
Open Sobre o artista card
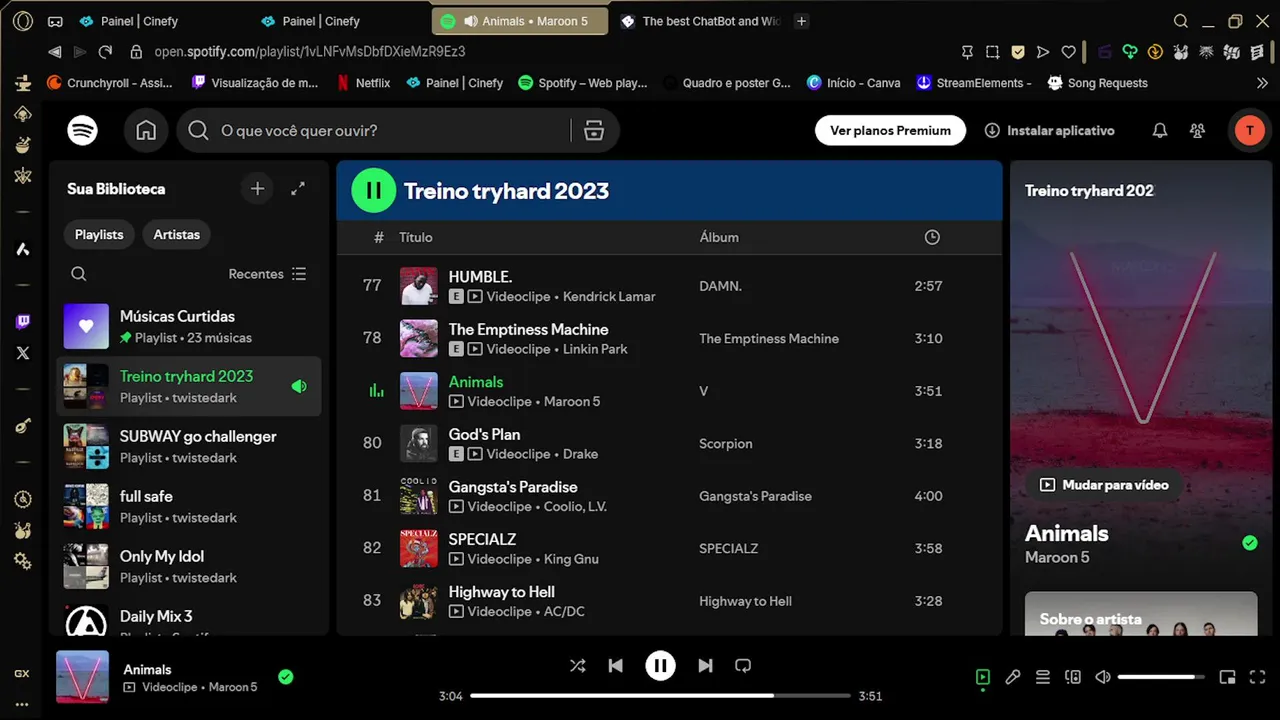[1141, 614]
